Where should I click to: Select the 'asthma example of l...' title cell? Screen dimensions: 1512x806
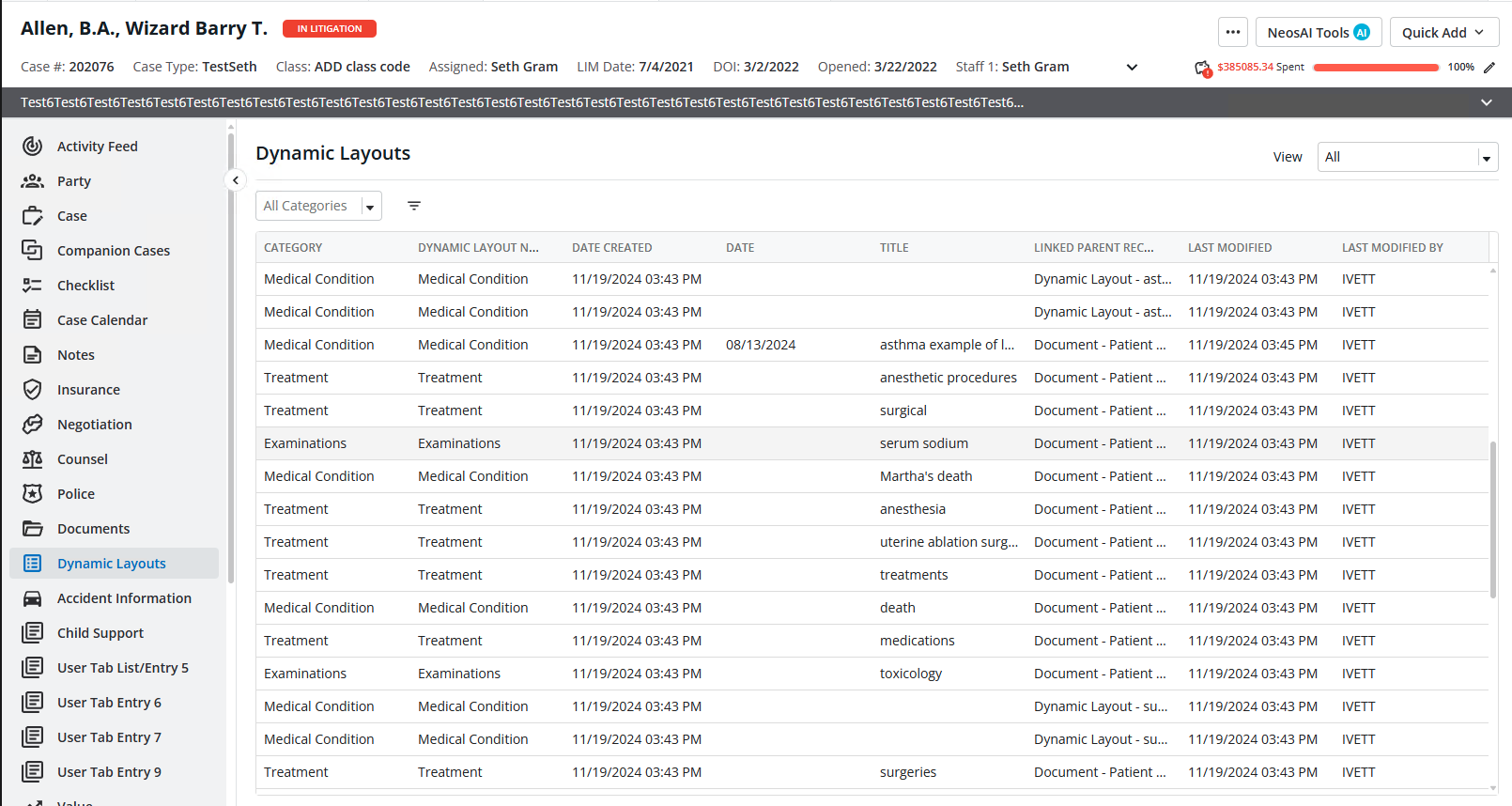pyautogui.click(x=947, y=345)
